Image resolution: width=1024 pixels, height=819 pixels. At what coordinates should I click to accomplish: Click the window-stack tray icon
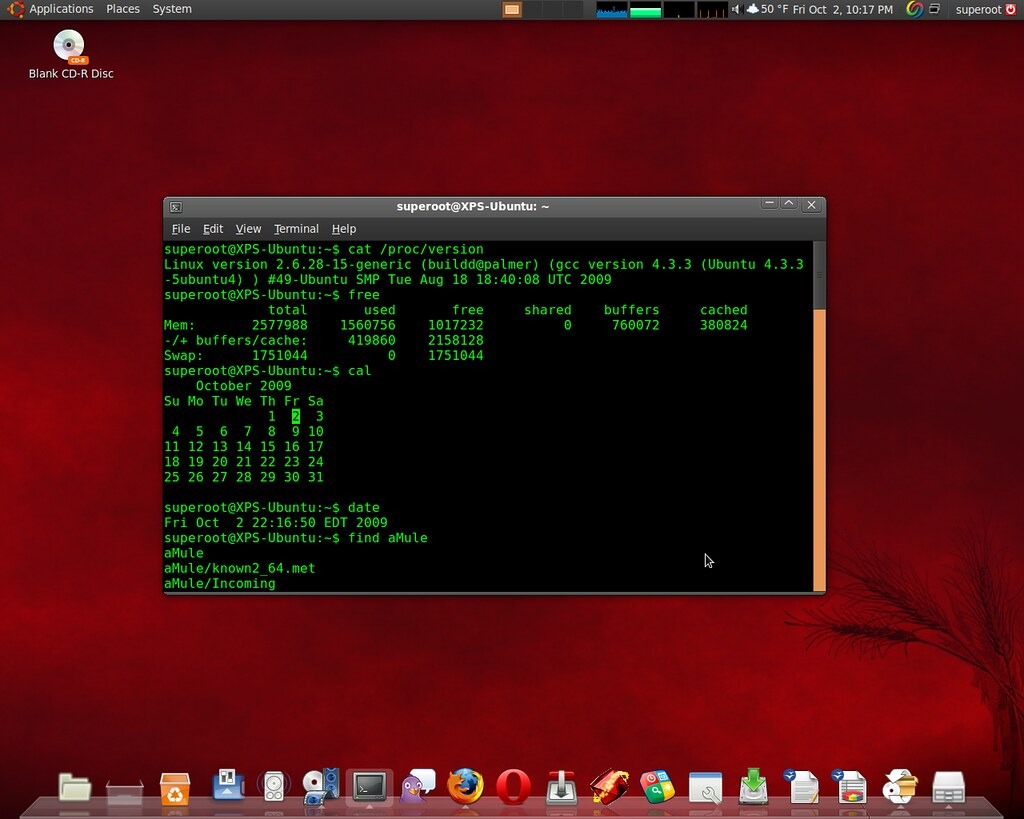point(935,9)
